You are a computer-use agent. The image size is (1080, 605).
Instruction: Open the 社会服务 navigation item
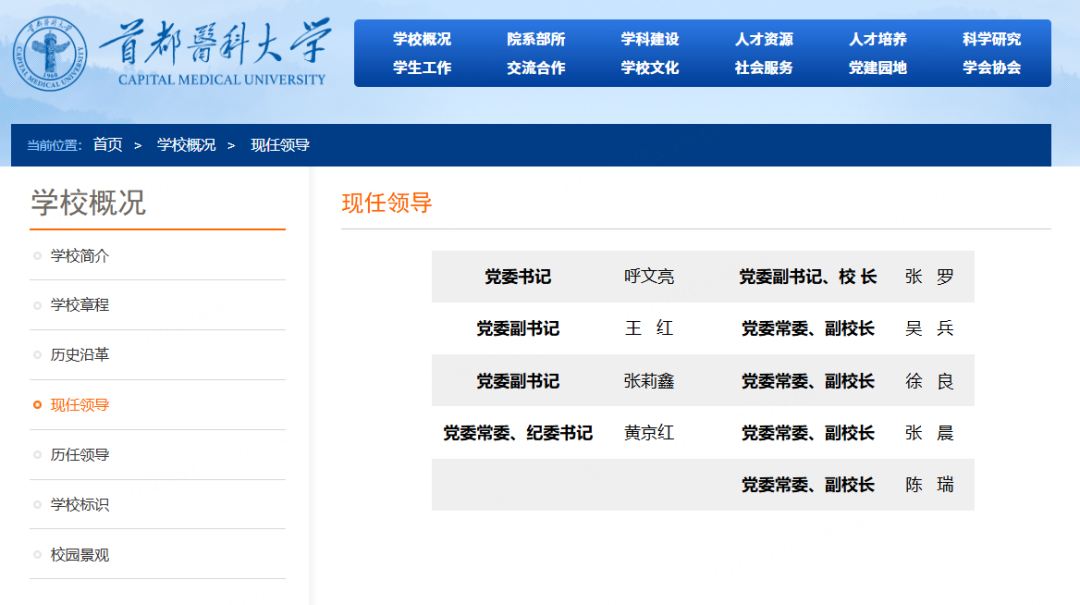pos(765,68)
